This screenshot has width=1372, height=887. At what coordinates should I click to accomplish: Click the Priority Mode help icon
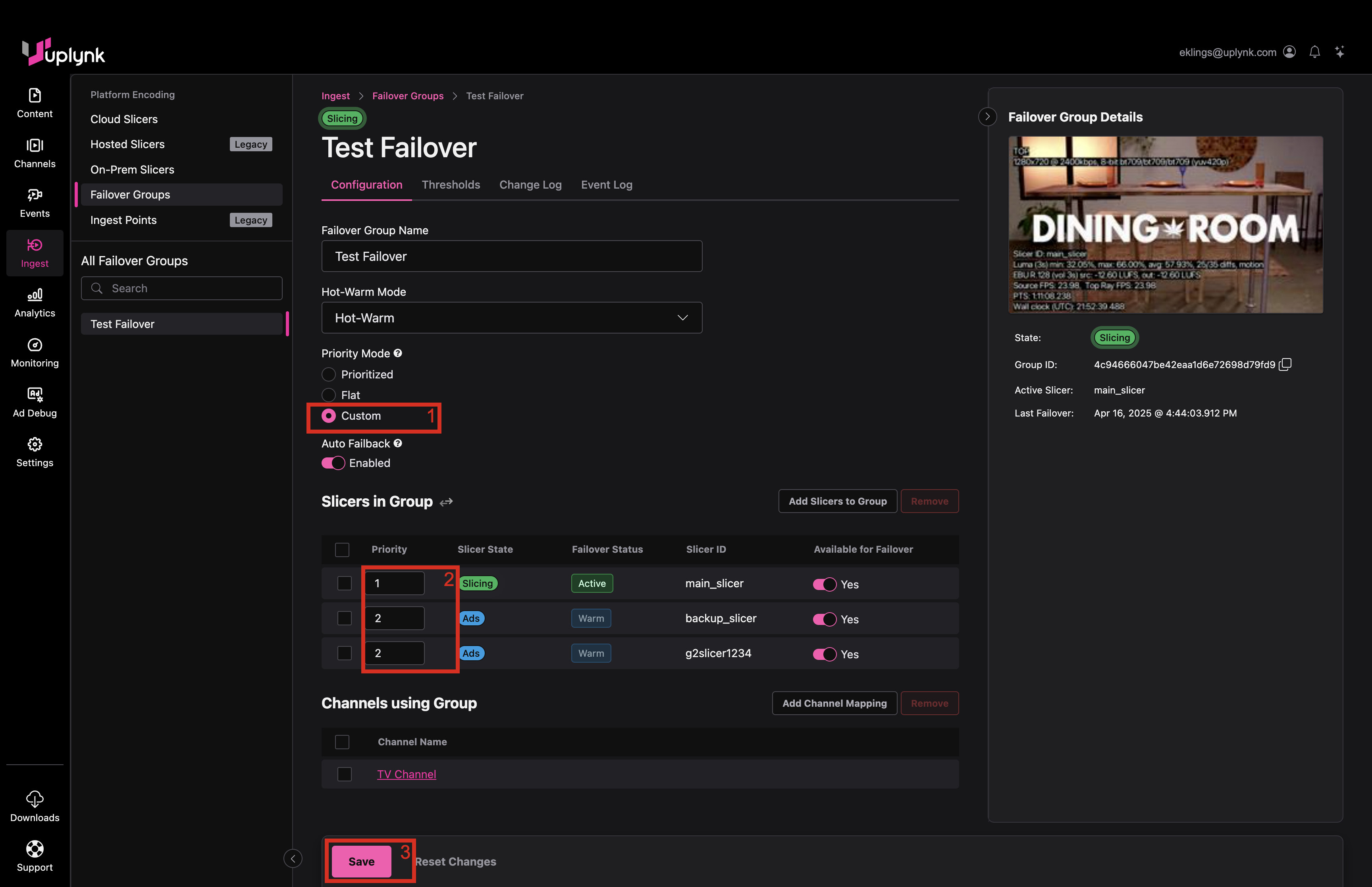pos(398,353)
